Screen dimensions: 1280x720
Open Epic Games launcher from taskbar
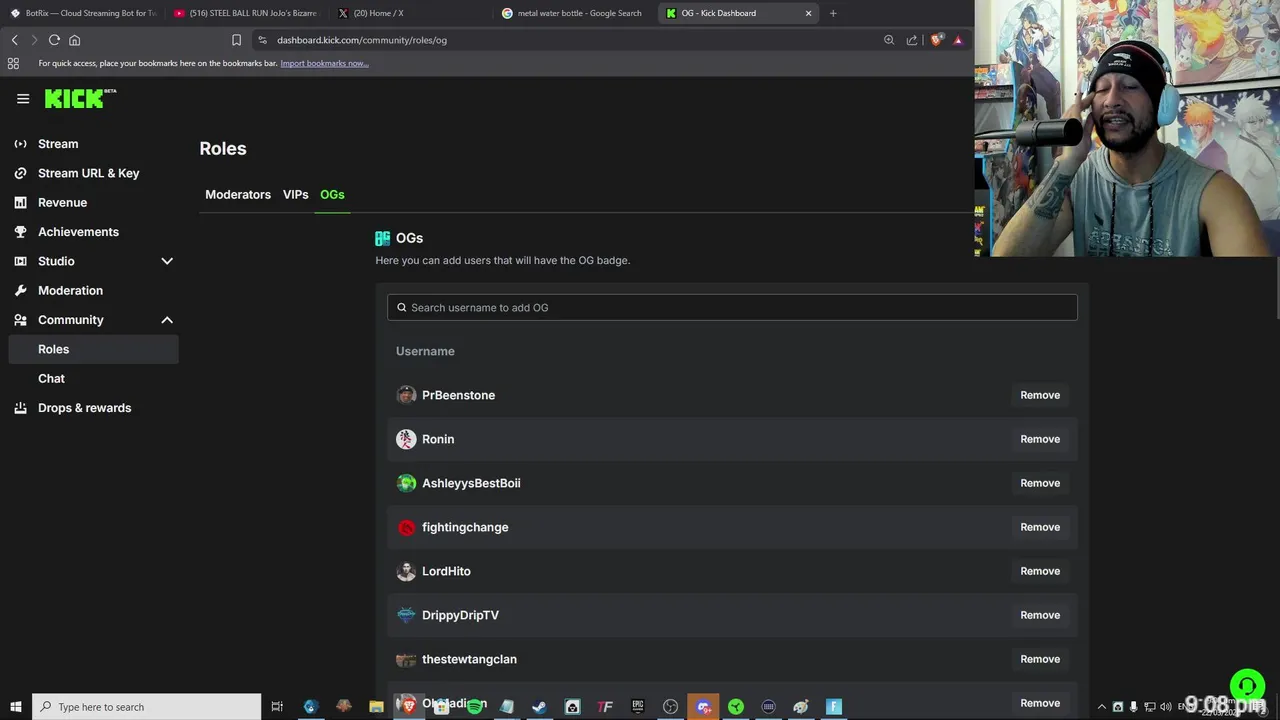637,707
